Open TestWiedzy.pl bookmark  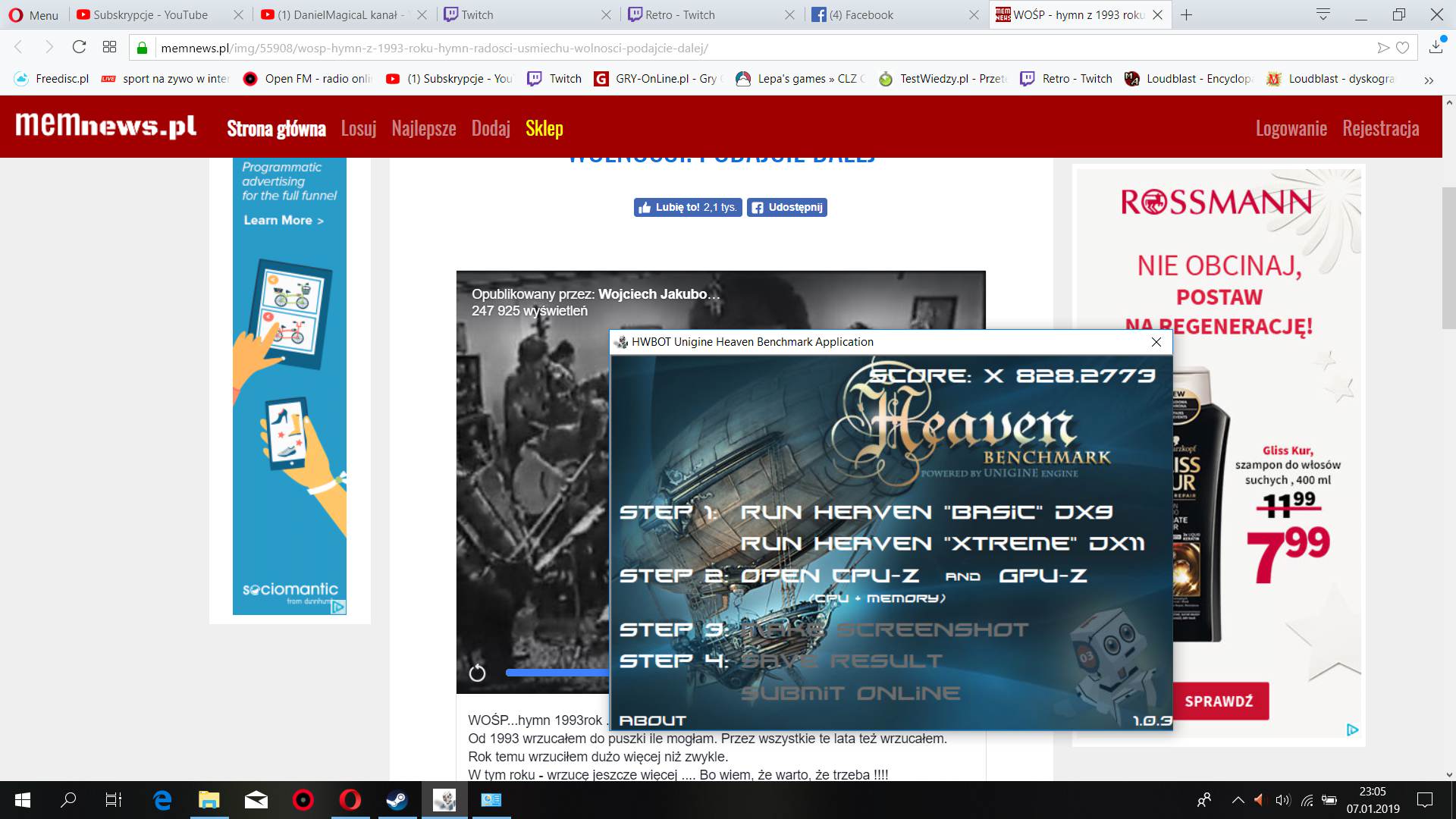tap(943, 78)
